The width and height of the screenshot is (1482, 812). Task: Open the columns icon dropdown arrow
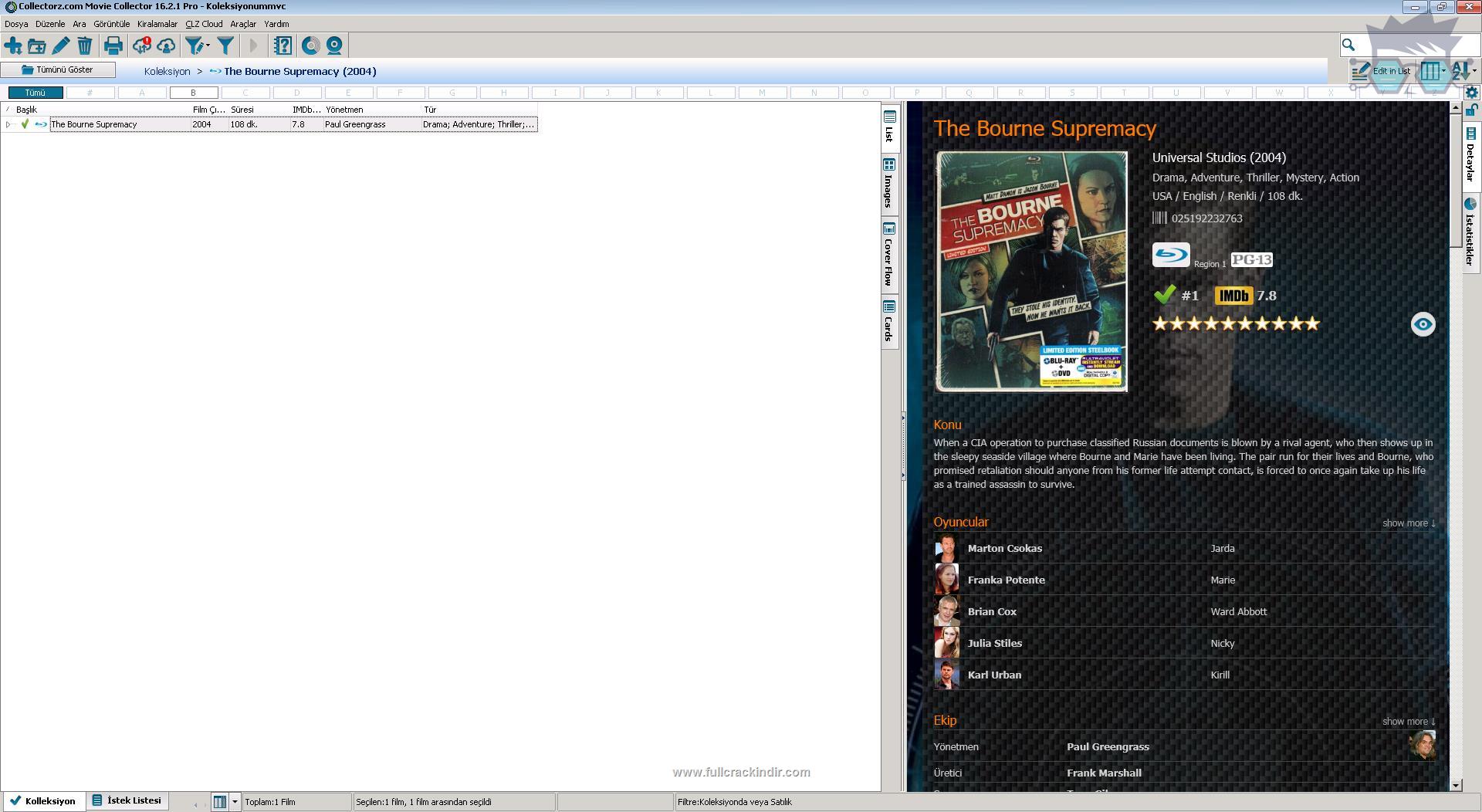tap(1443, 71)
